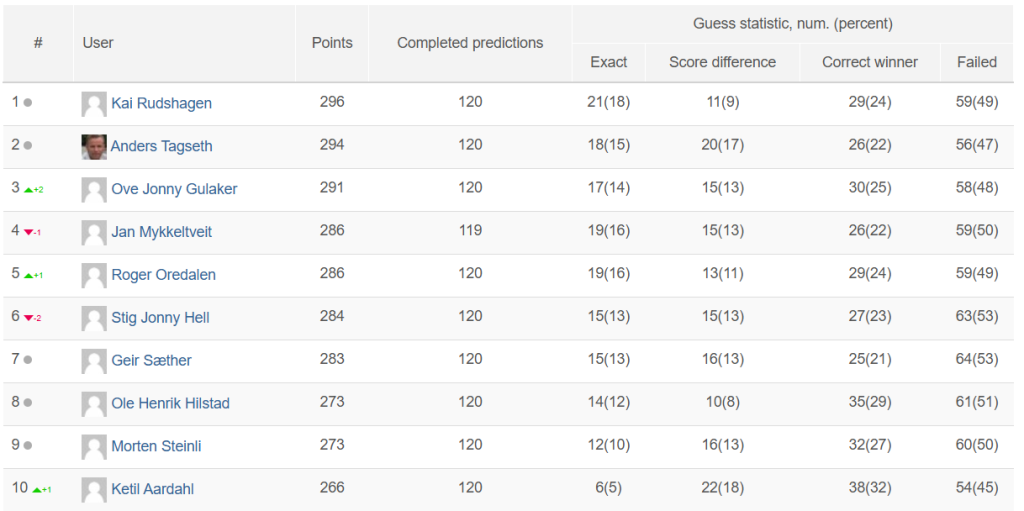Open Stig Jonny Hell's profile link
Image resolution: width=1024 pixels, height=511 pixels.
[160, 318]
